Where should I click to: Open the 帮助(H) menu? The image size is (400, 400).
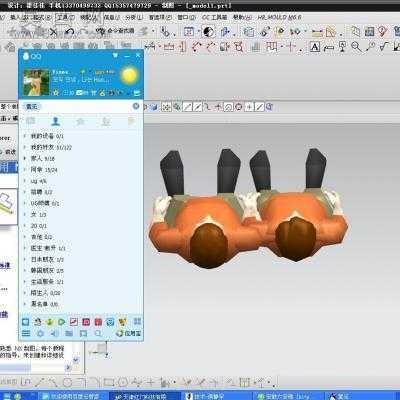[x=242, y=17]
